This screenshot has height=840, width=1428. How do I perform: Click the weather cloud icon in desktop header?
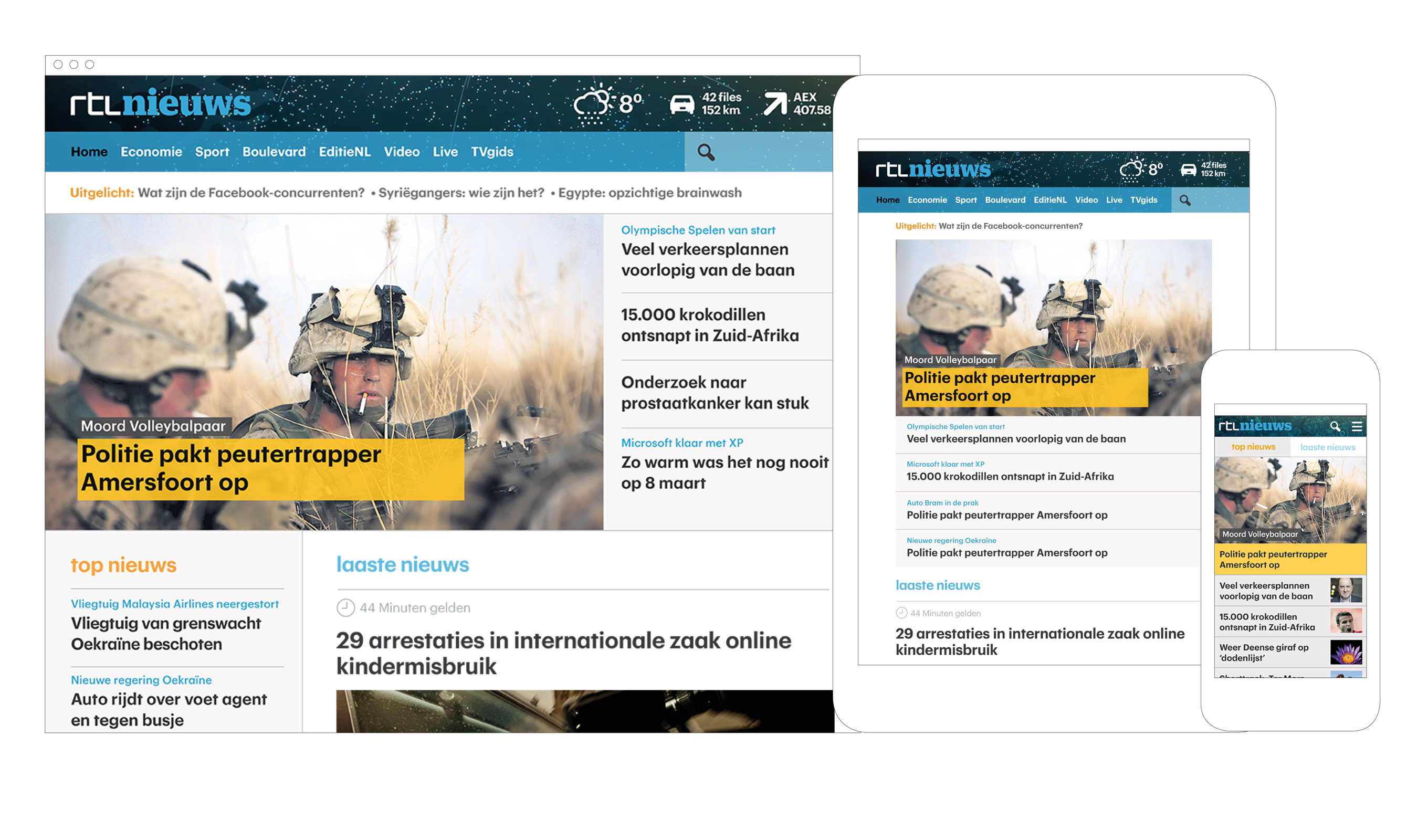click(x=592, y=103)
